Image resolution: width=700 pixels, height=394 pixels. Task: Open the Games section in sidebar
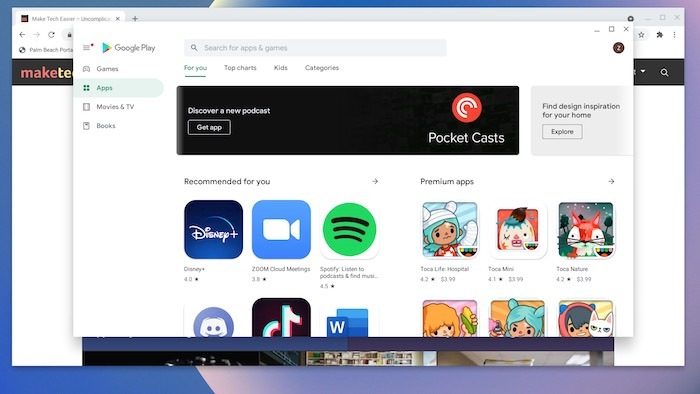(108, 69)
